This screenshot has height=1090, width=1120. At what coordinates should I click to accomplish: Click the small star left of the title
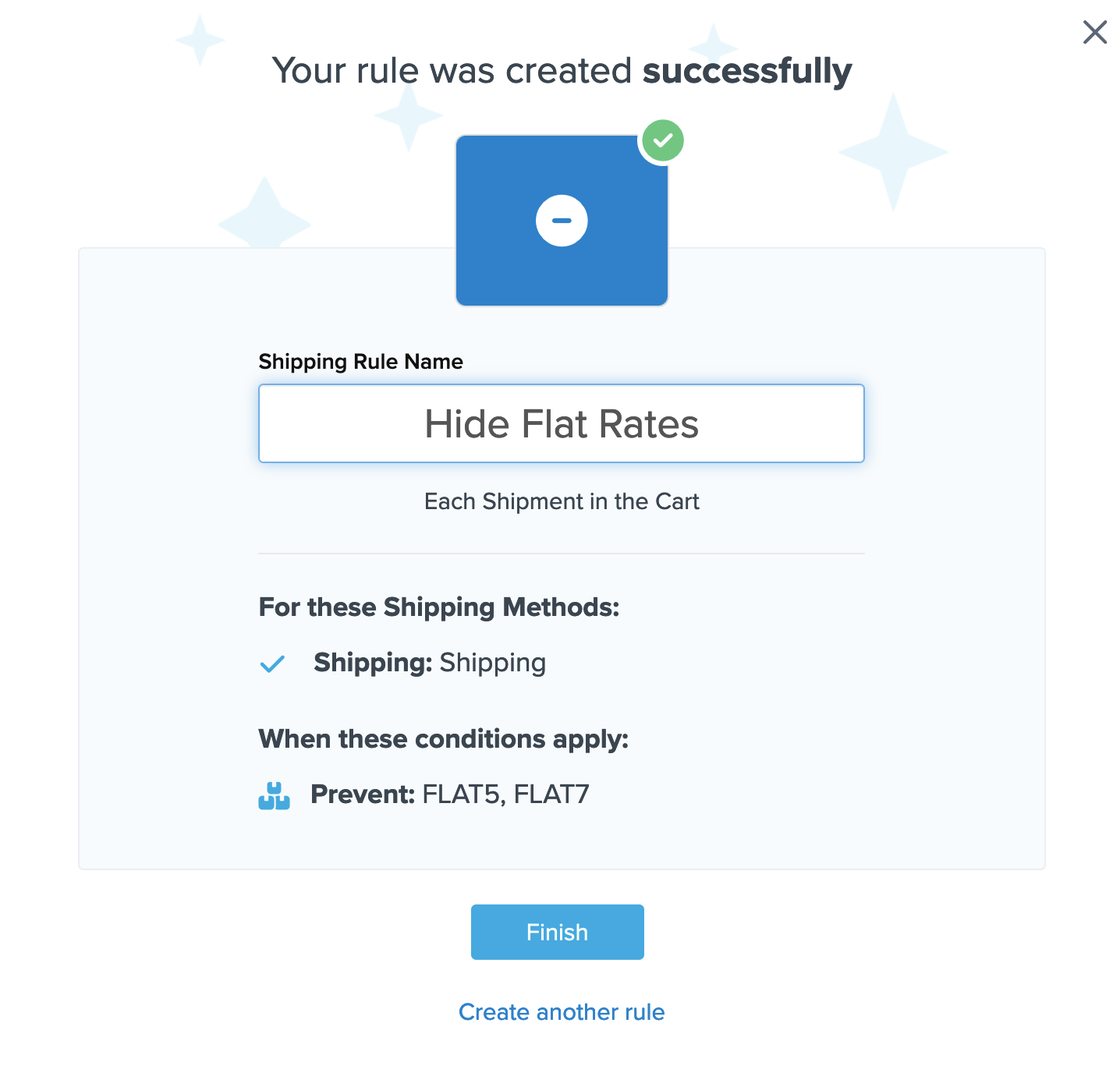pos(200,40)
